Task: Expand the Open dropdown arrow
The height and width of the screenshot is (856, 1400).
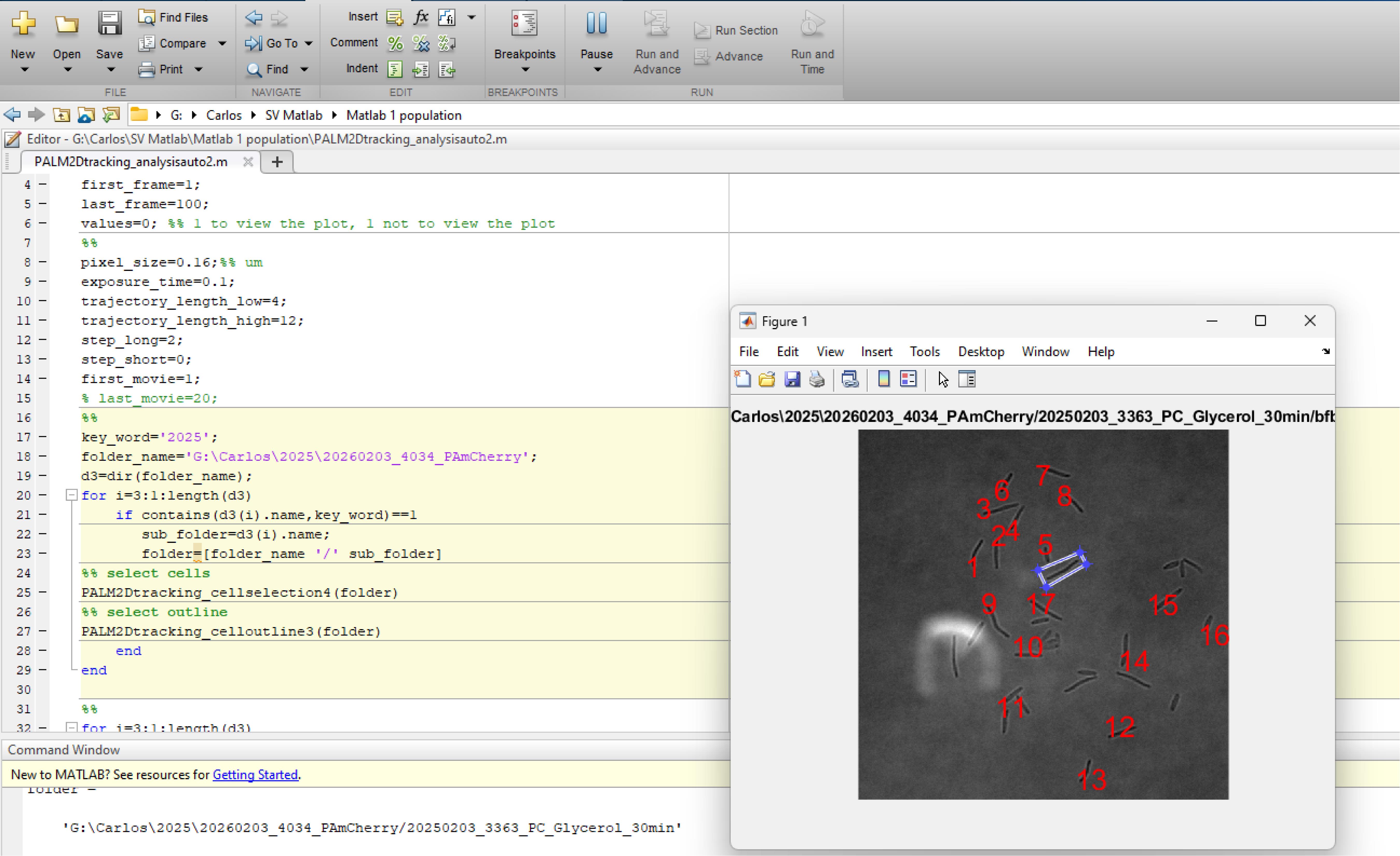Action: point(68,70)
